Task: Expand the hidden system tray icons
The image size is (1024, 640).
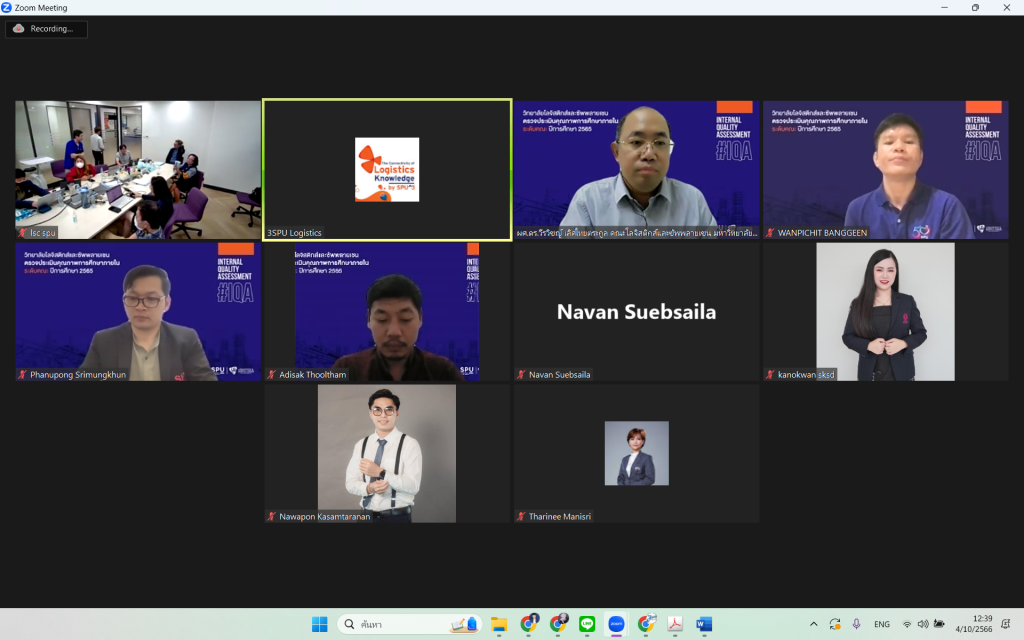Action: (x=813, y=624)
